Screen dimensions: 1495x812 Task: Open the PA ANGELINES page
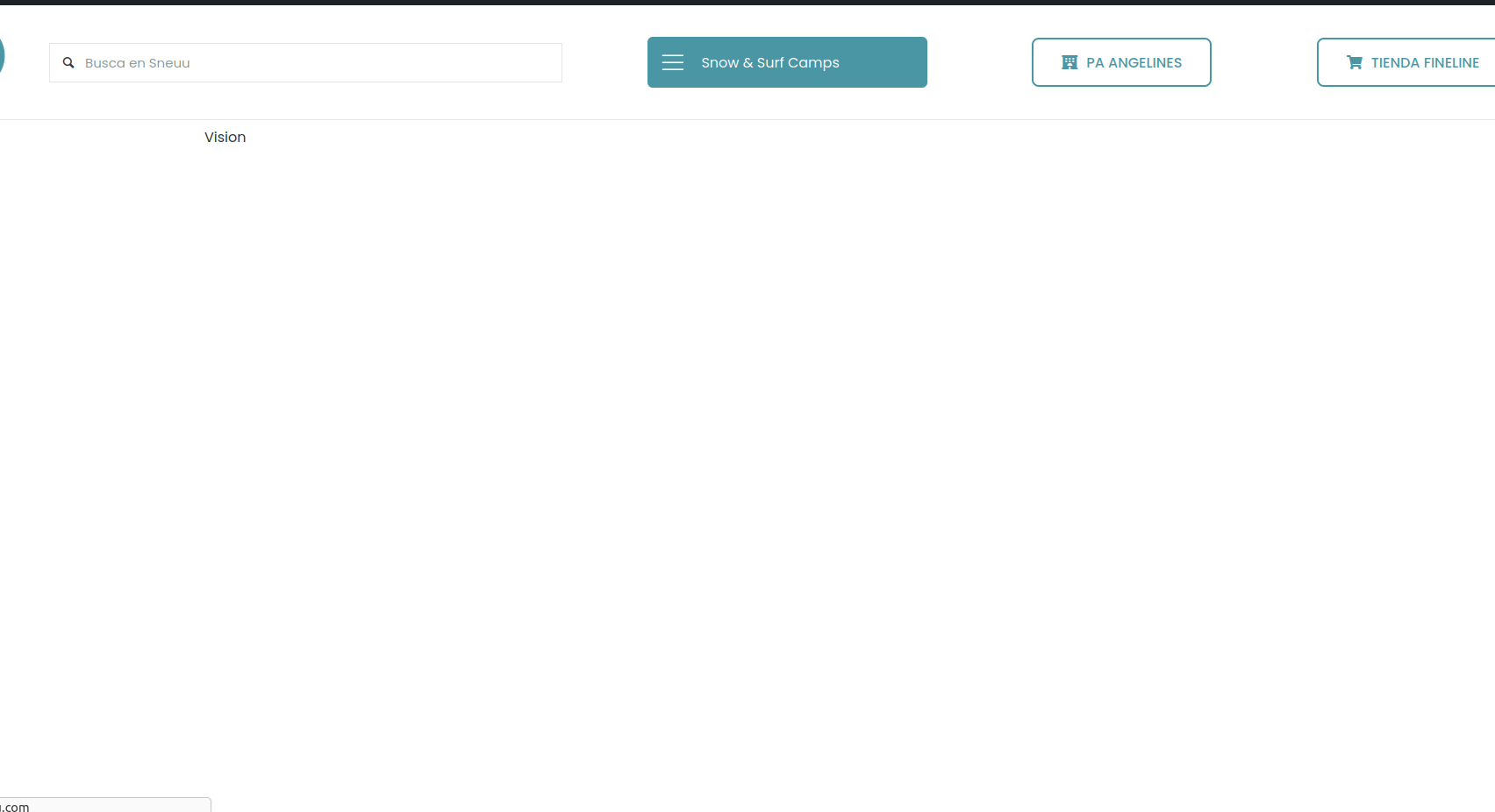point(1121,62)
